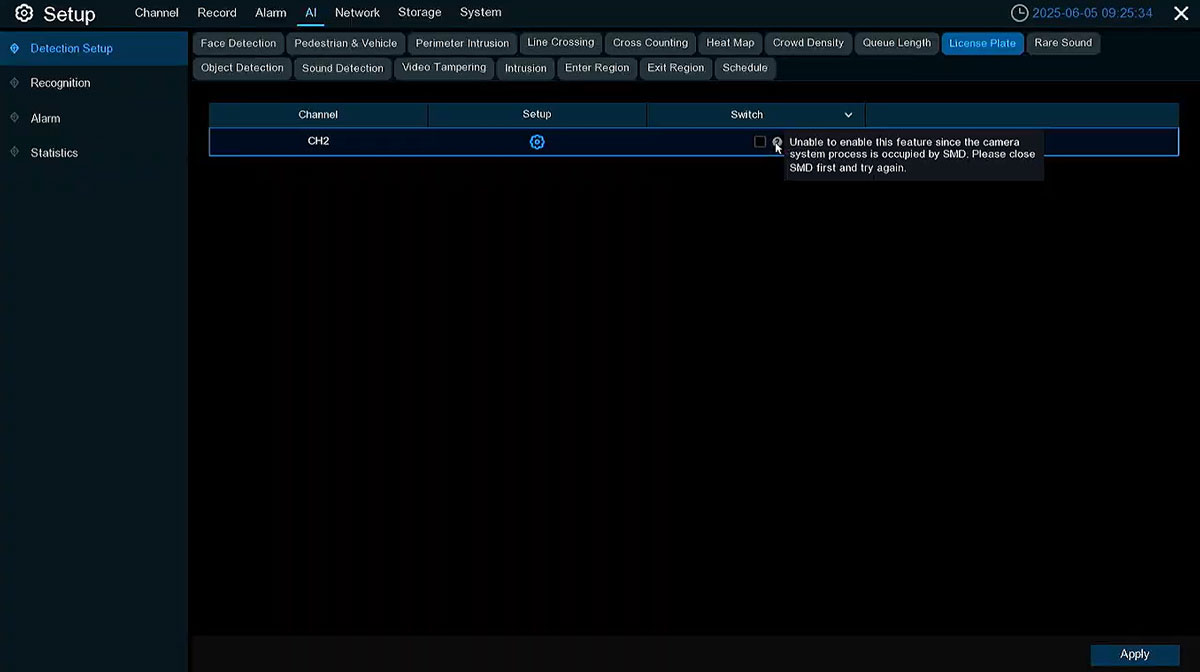The width and height of the screenshot is (1200, 672).
Task: Click the Recognition sidebar diamond icon
Action: 15,83
